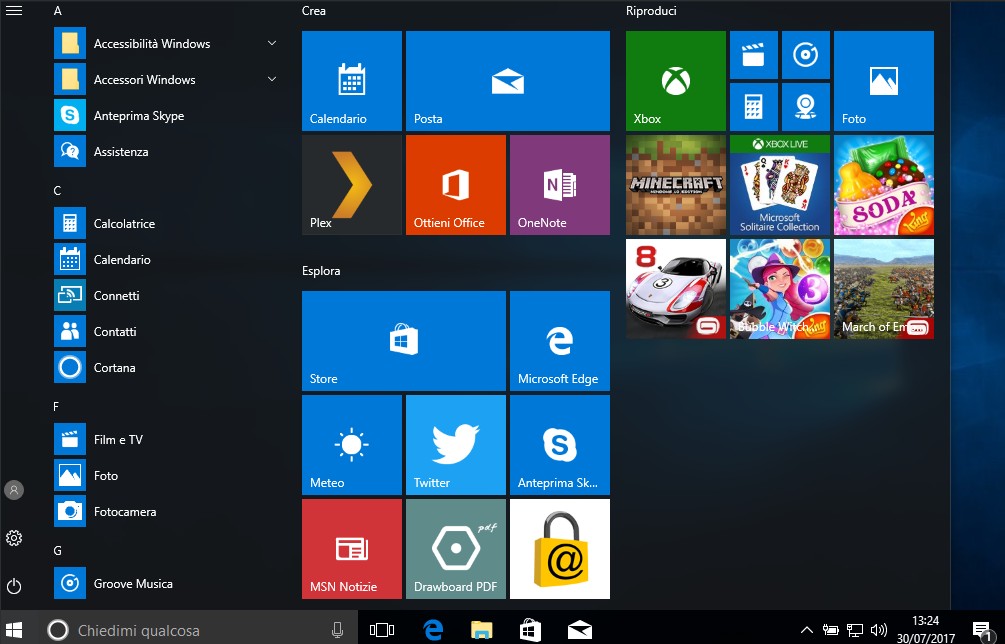Image resolution: width=1005 pixels, height=644 pixels.
Task: Open Connetti from the app list
Action: point(168,295)
